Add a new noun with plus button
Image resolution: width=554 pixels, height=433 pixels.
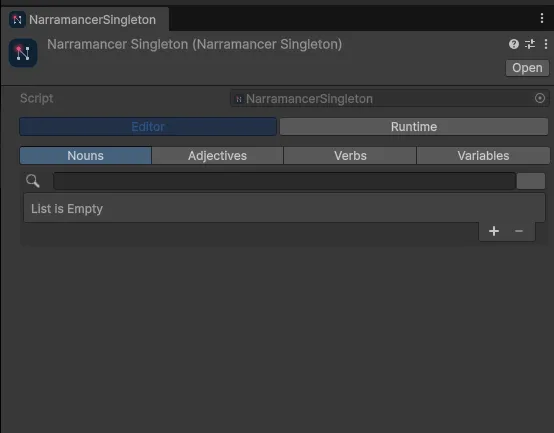point(494,231)
